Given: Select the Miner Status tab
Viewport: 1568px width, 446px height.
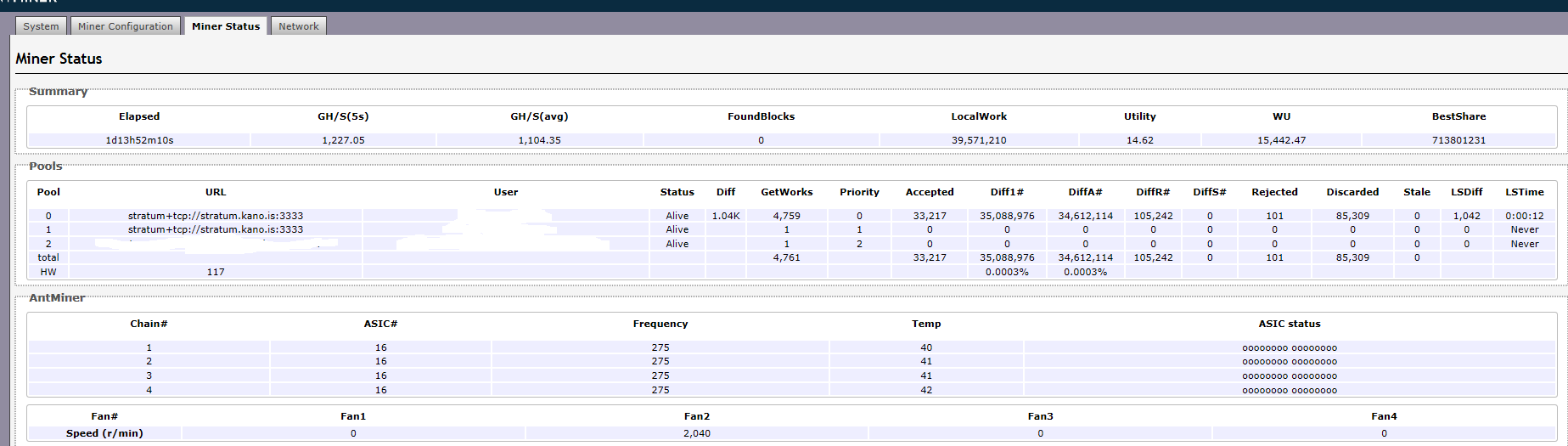Looking at the screenshot, I should (226, 26).
